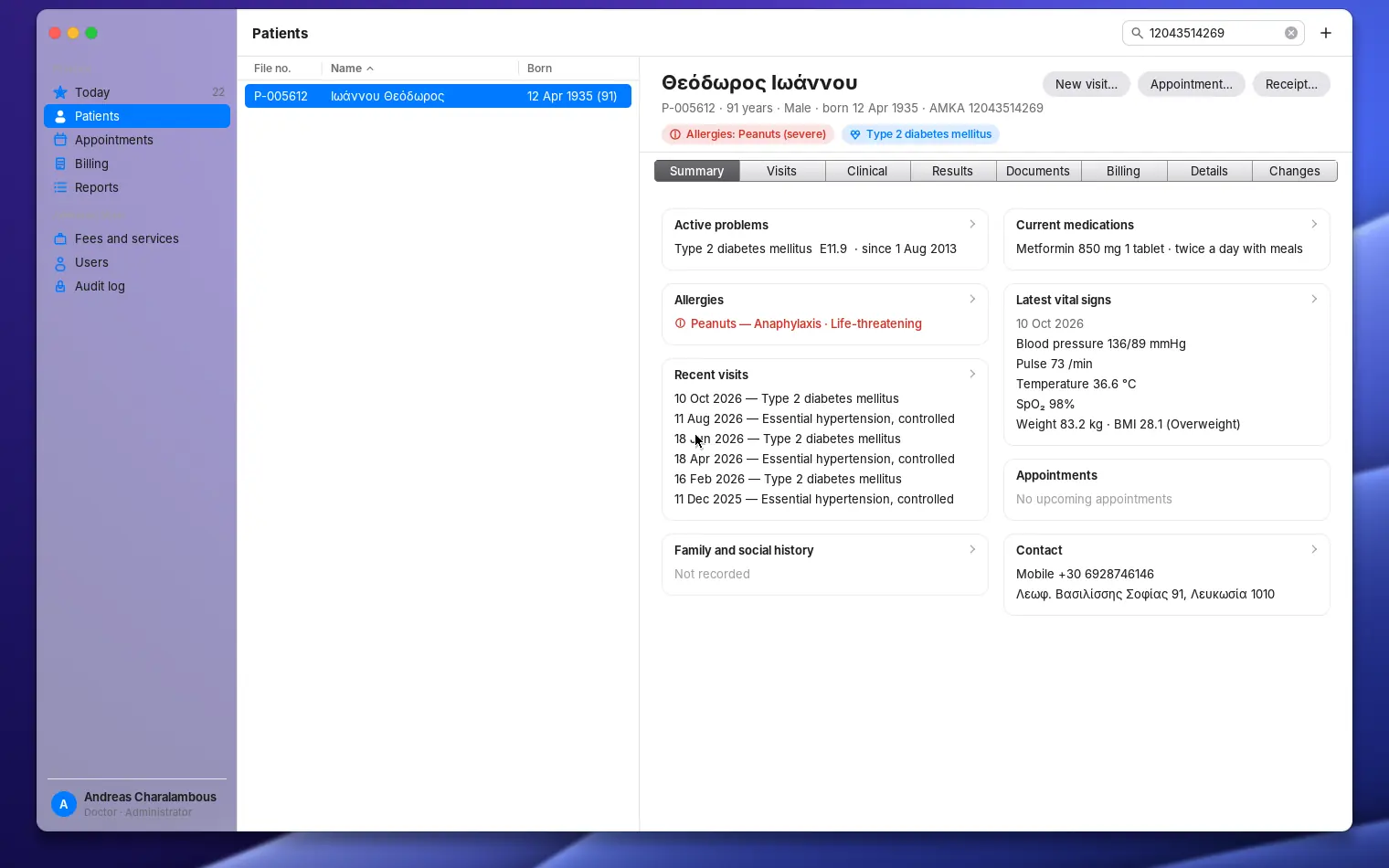
Task: Add a new patient with plus icon
Action: coord(1326,33)
